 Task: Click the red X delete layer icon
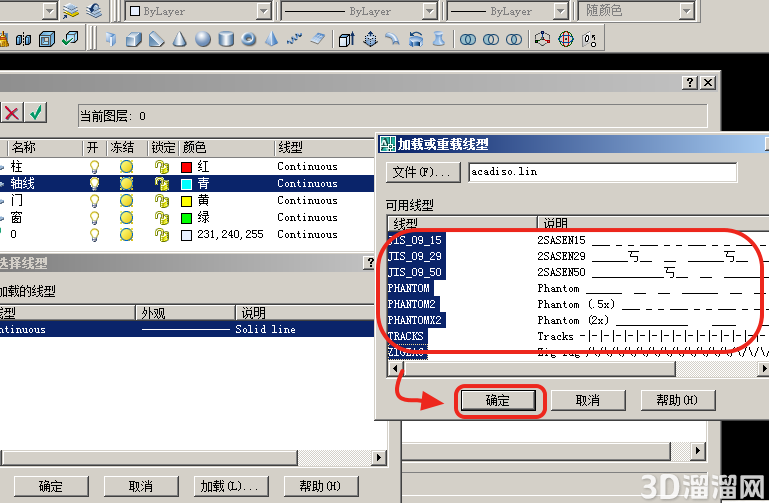[12, 113]
